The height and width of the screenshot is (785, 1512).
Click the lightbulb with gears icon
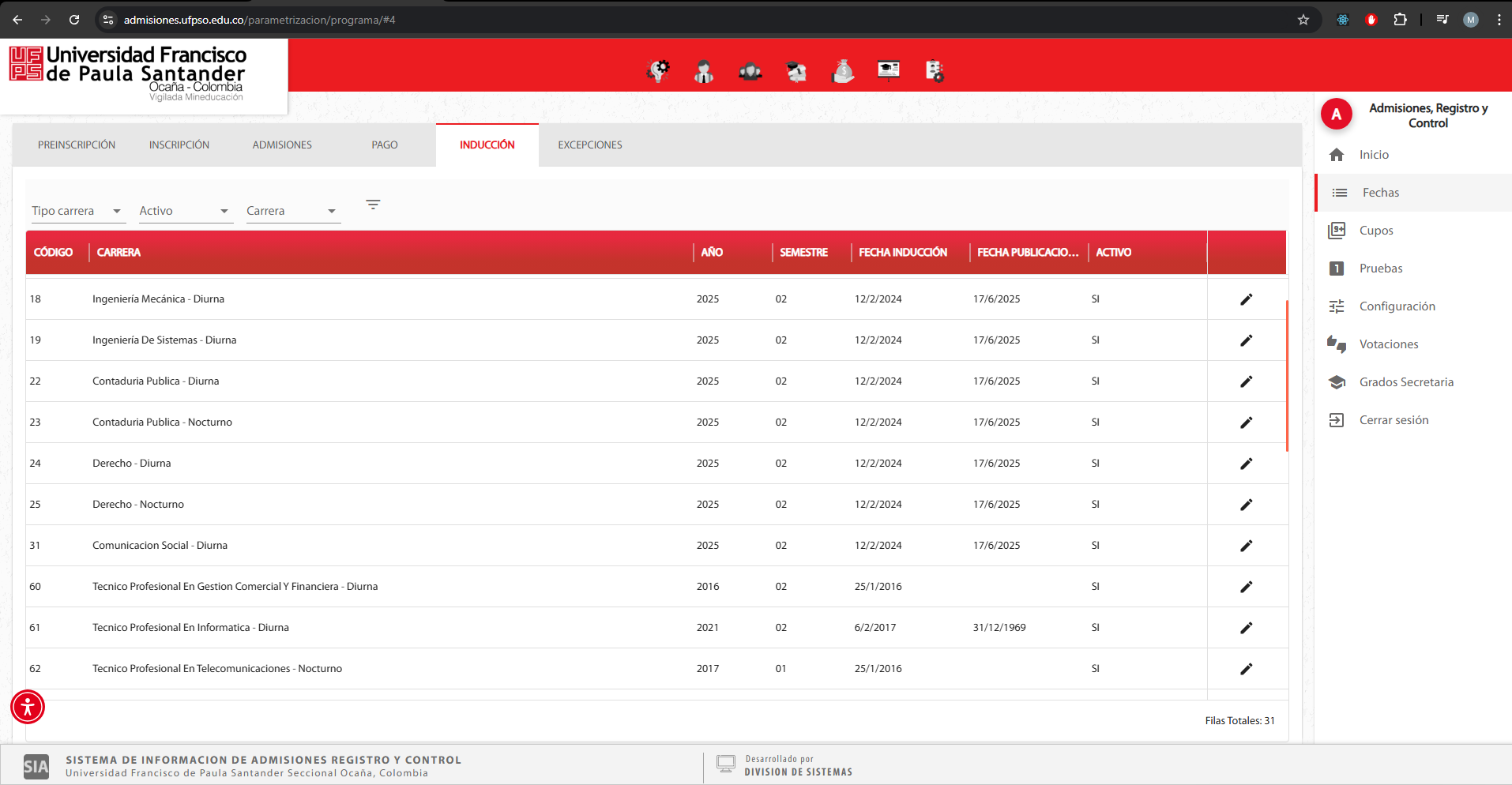click(x=658, y=71)
